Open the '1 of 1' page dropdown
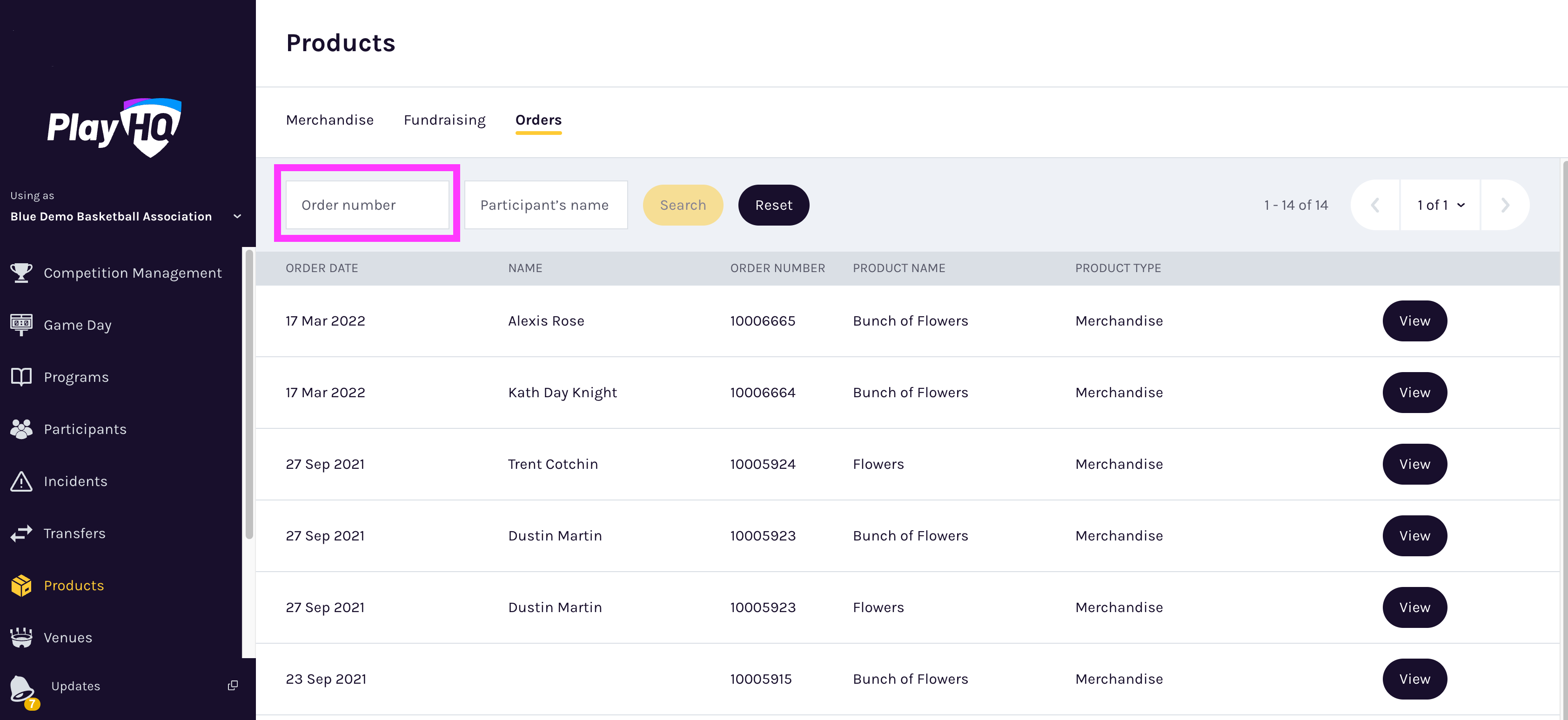 point(1440,205)
